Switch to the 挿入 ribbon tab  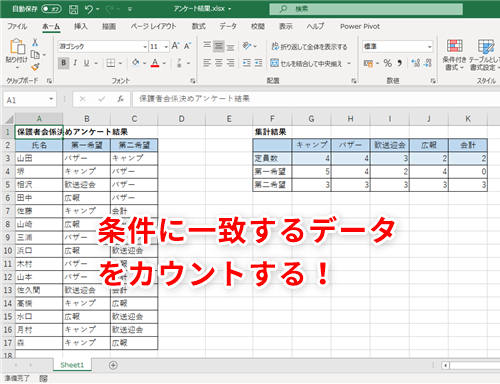tap(80, 26)
